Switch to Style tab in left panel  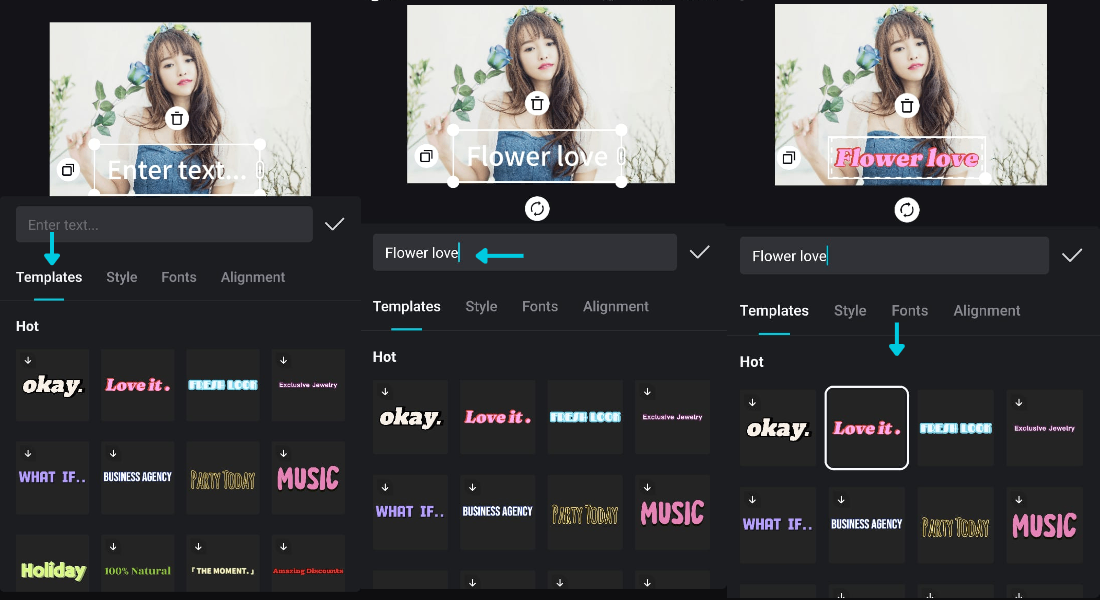(122, 277)
